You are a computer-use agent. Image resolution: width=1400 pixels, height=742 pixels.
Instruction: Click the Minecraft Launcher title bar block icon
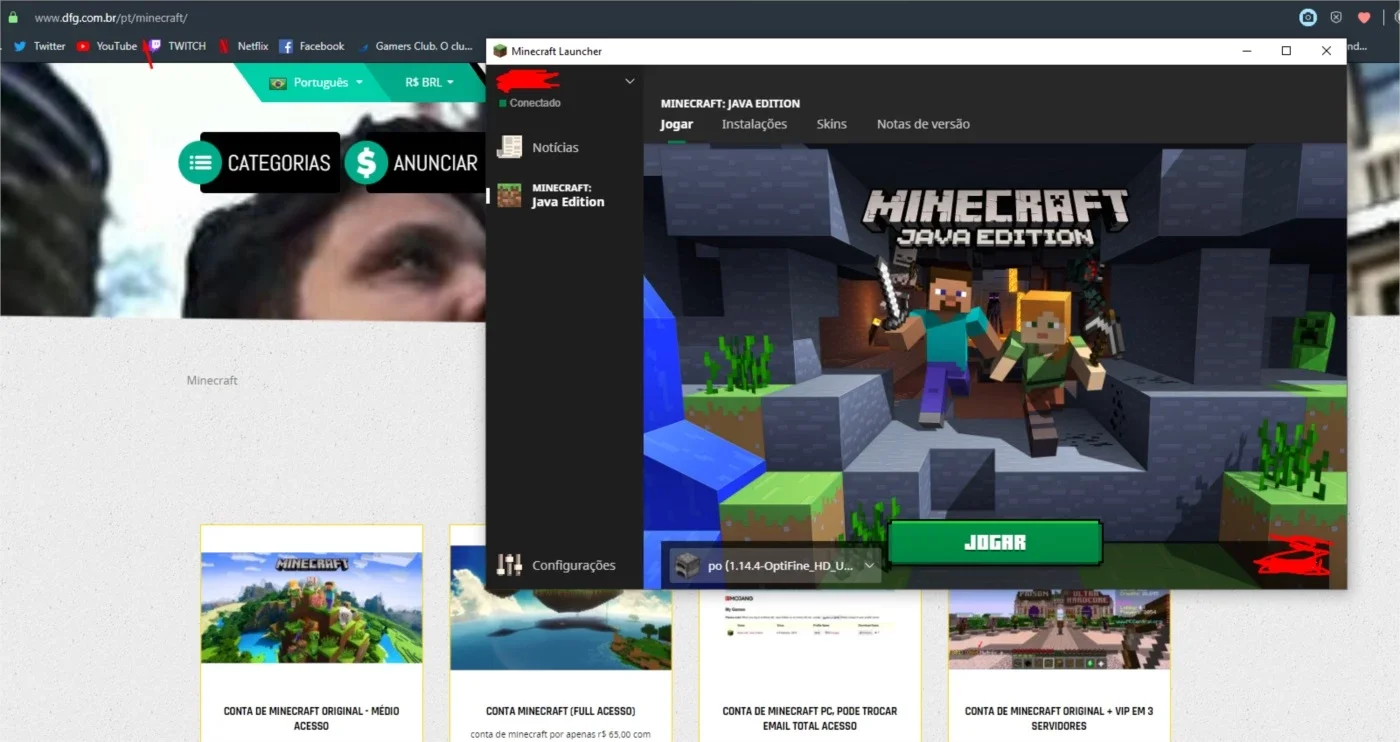[x=500, y=51]
